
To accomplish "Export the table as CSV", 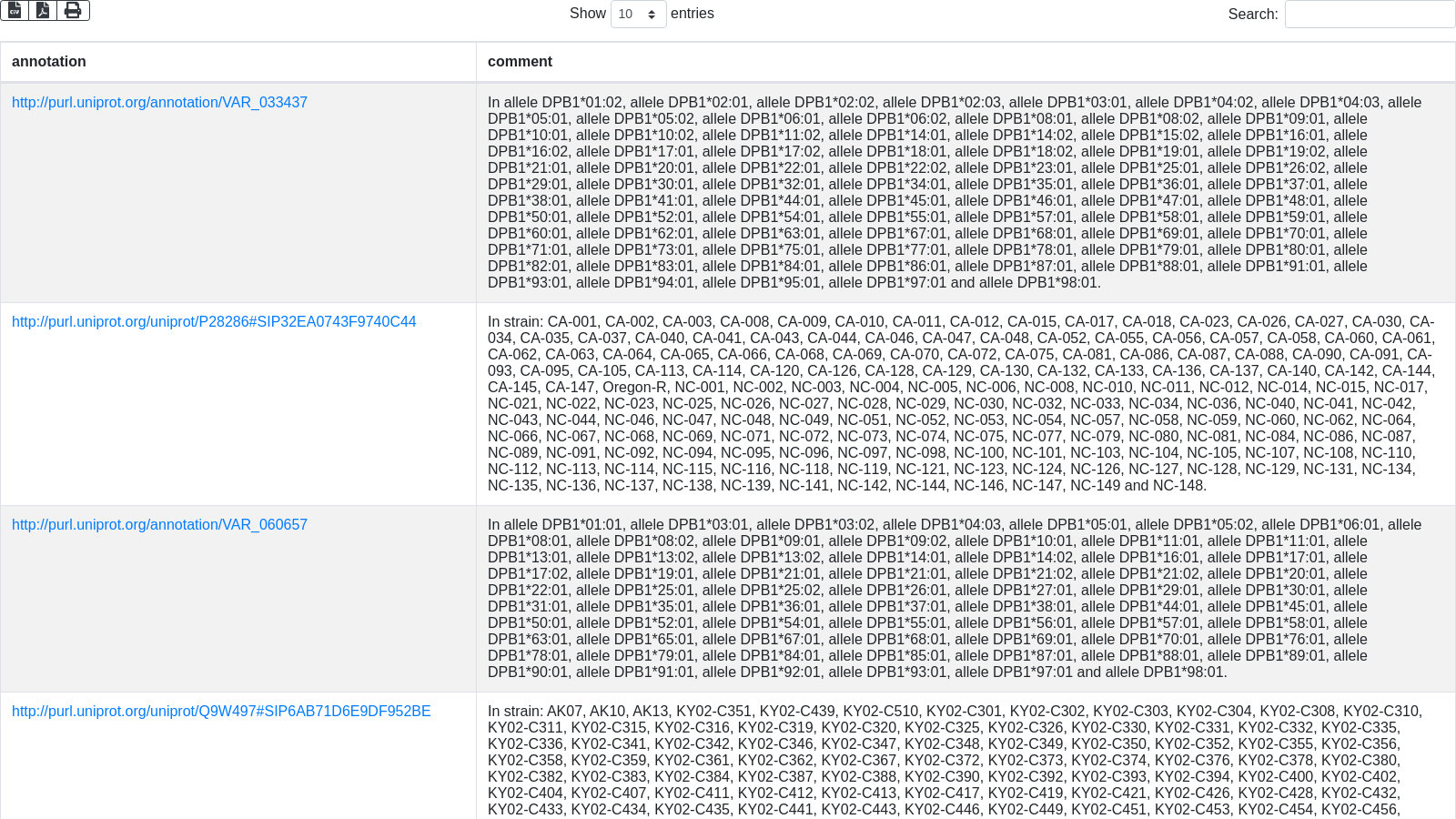I will click(15, 10).
